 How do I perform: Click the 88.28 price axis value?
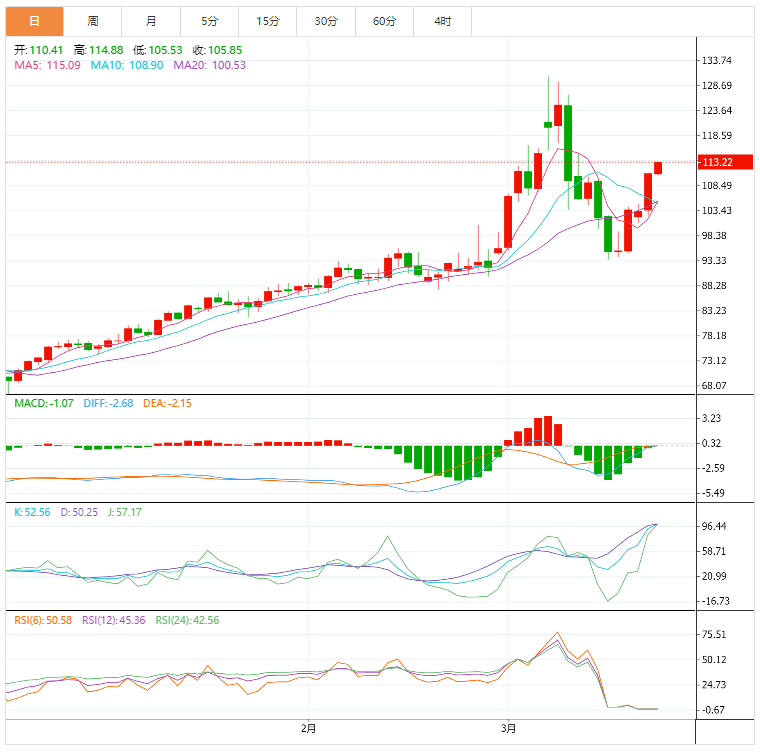coord(714,286)
